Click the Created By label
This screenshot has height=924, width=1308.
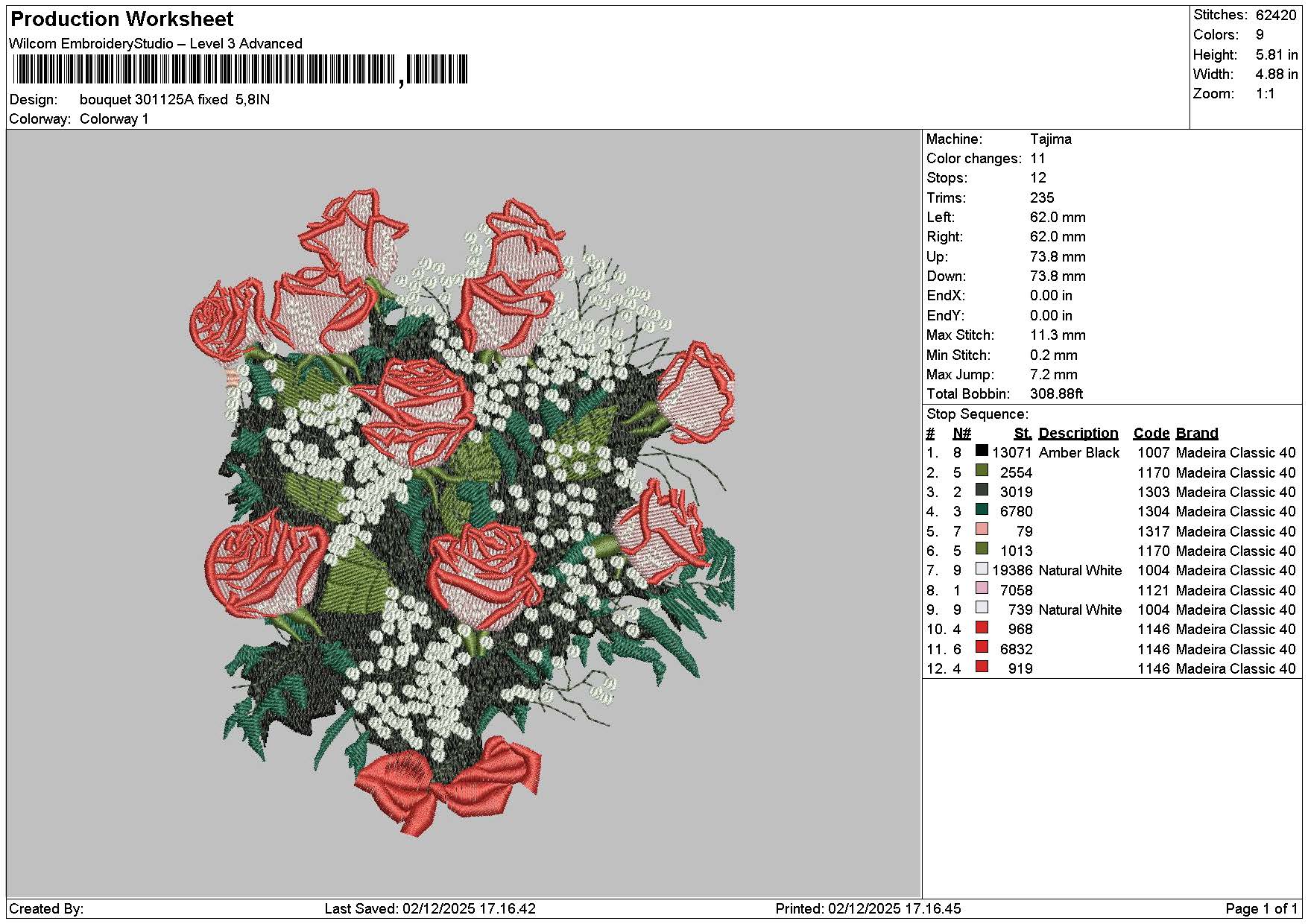point(46,909)
